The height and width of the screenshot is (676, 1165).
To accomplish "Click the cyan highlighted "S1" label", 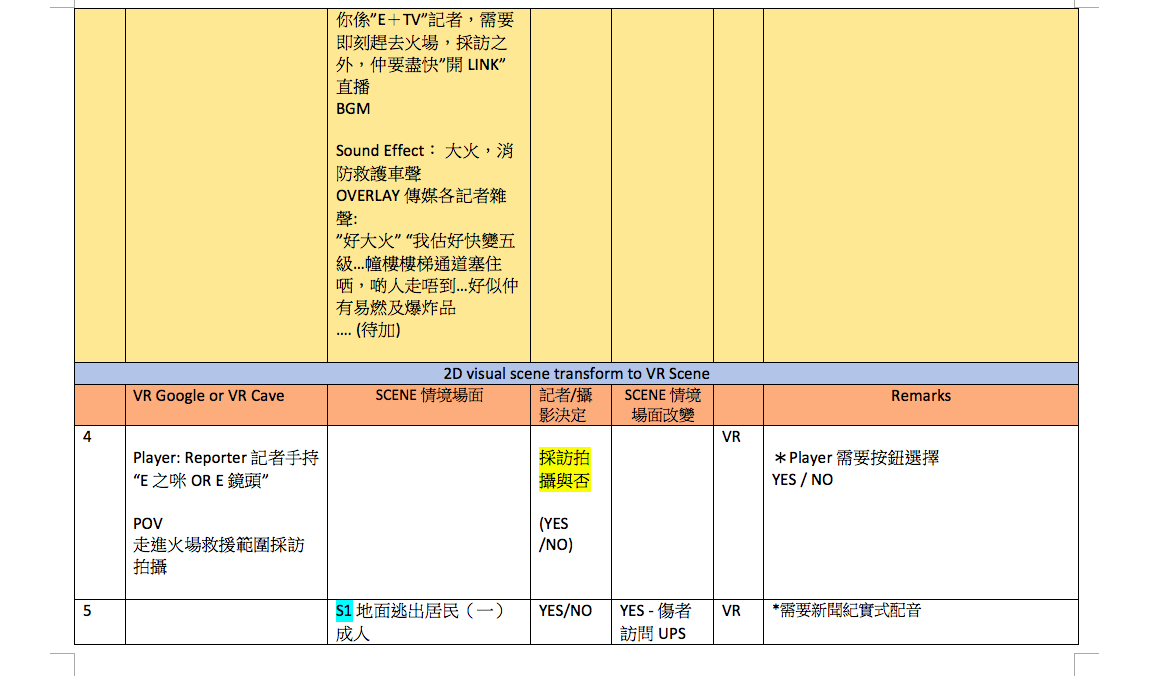I will 344,611.
